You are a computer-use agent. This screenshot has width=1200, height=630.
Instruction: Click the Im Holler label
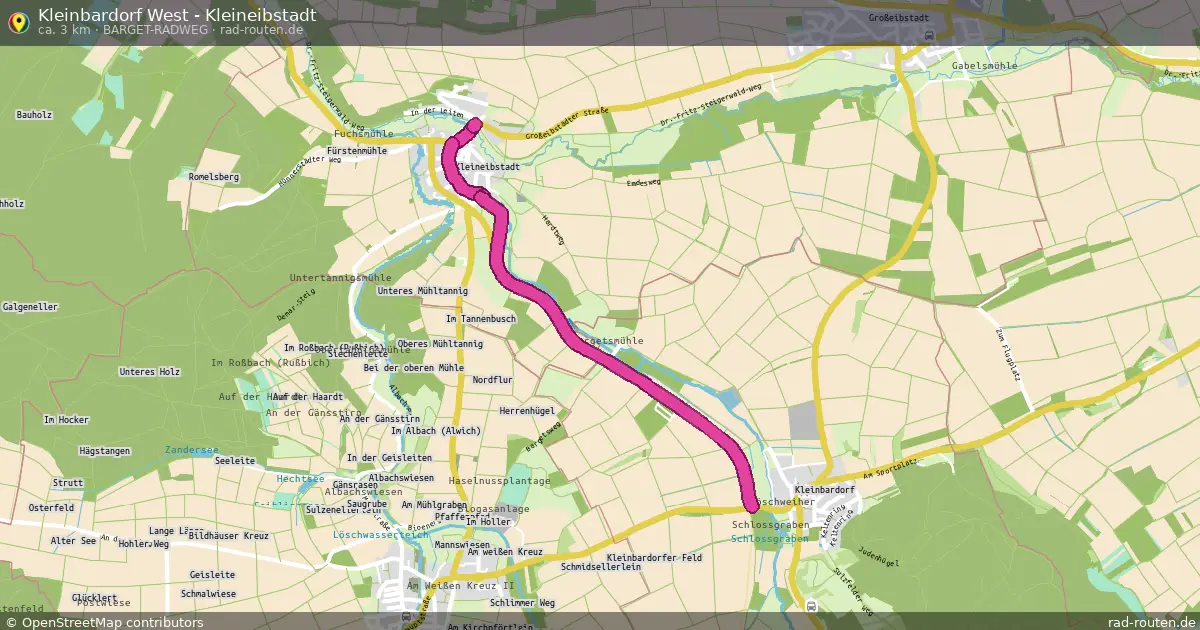[x=488, y=523]
